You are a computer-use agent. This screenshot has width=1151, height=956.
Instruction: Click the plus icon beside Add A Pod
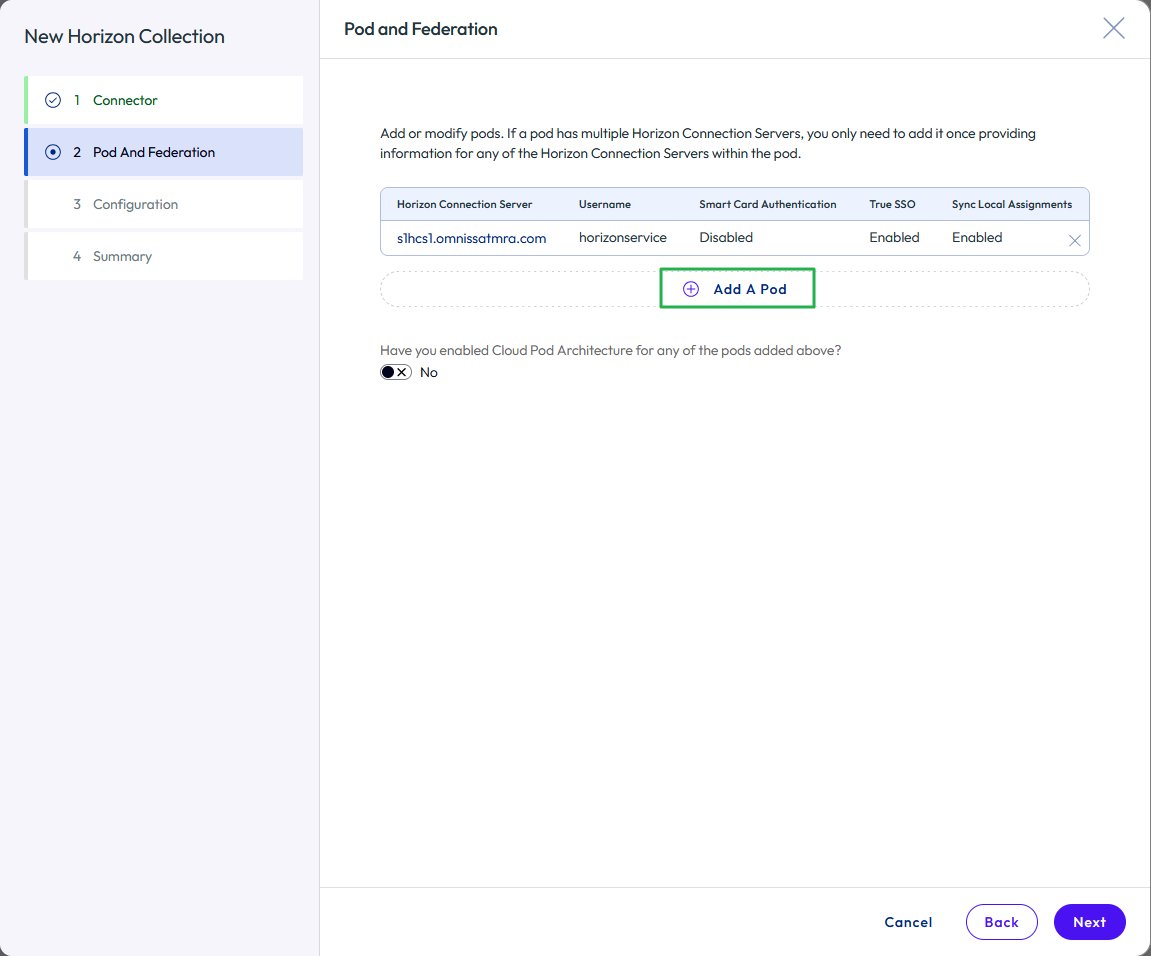(x=691, y=289)
